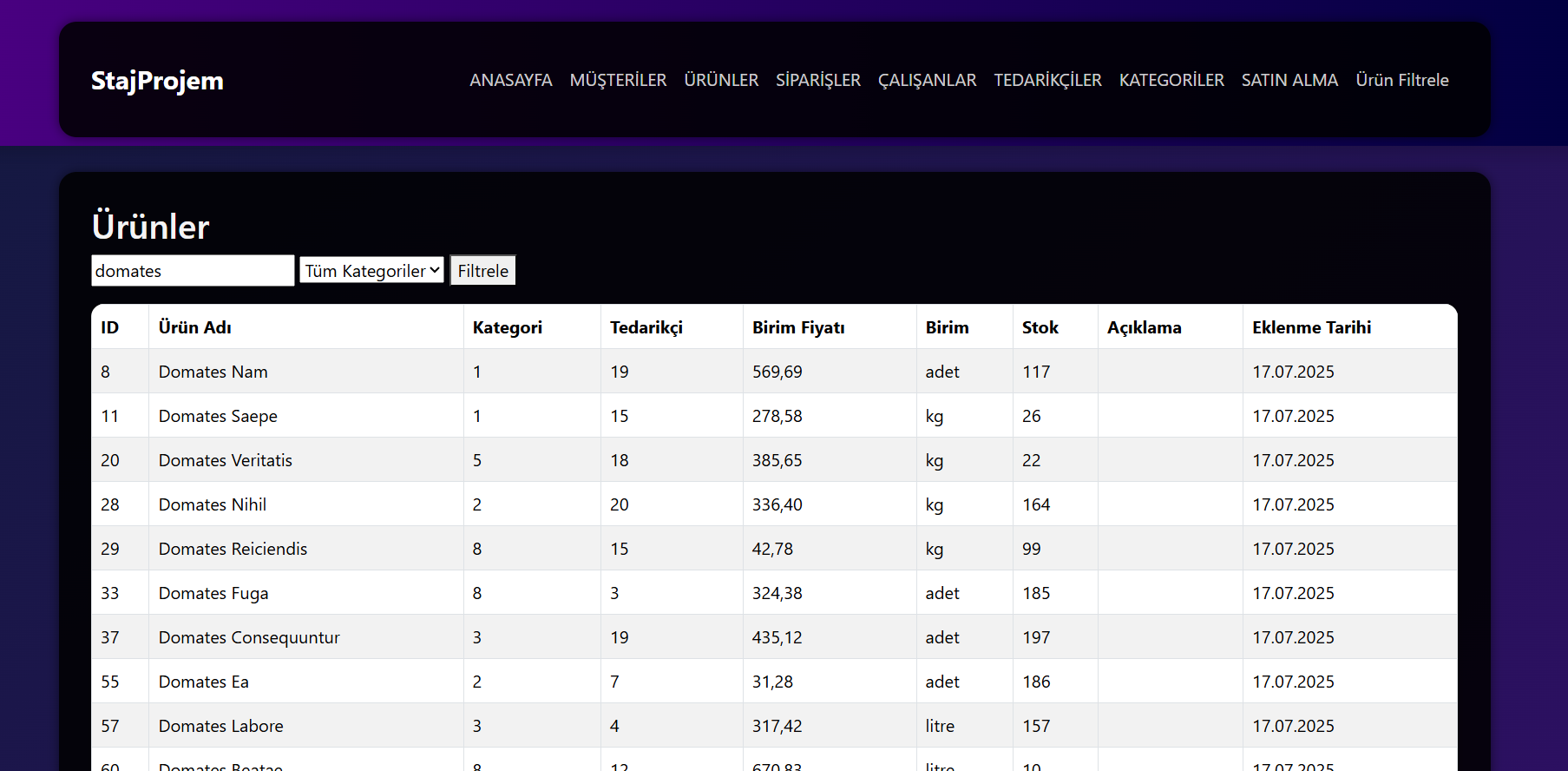1568x771 pixels.
Task: Click the Domates Veritatis product name
Action: [226, 460]
